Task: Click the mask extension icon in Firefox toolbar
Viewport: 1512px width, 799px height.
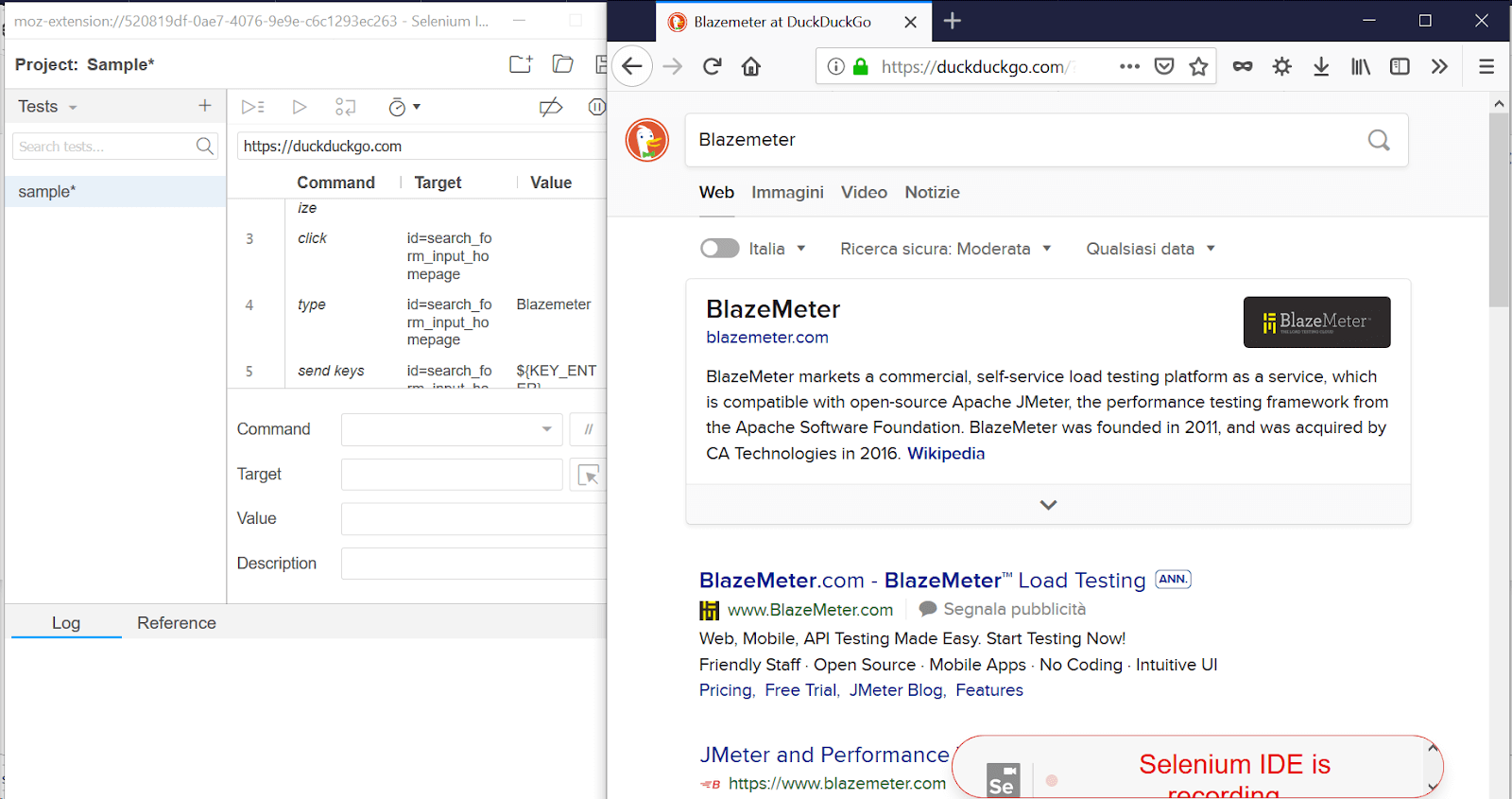Action: click(x=1243, y=66)
